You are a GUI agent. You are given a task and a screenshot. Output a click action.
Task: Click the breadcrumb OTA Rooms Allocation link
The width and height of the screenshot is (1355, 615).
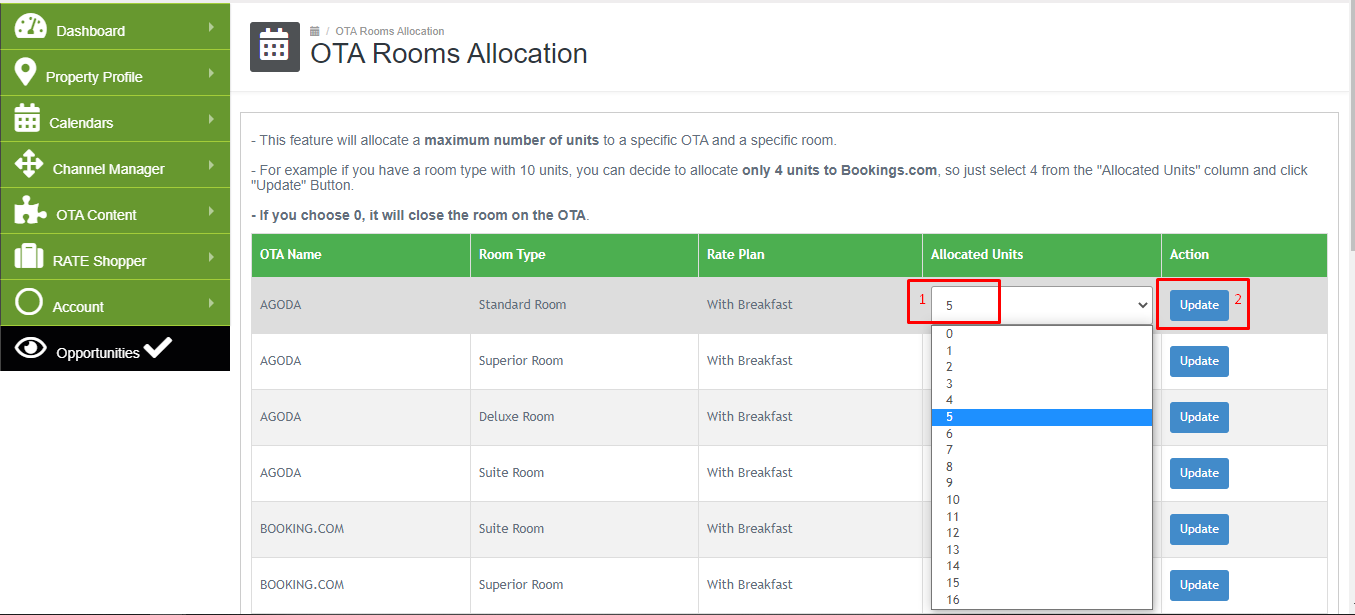click(390, 31)
